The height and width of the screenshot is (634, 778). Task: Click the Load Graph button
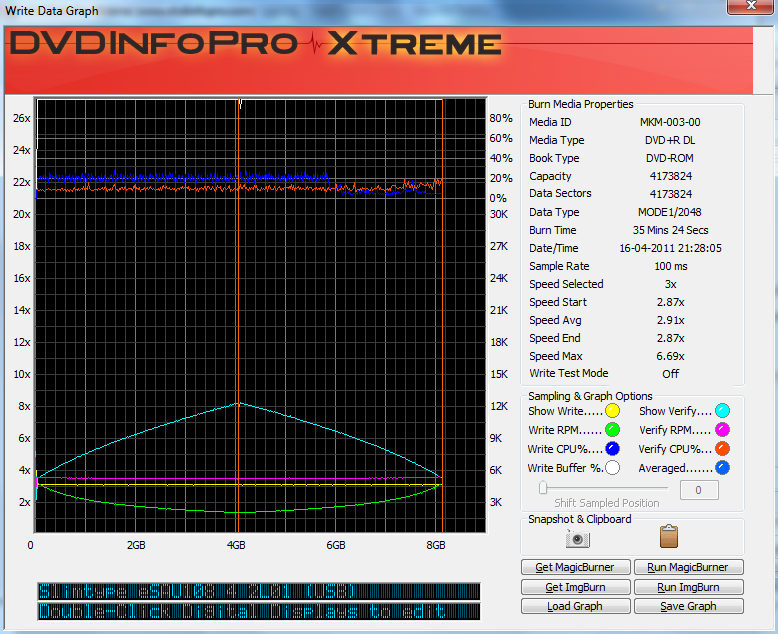(x=576, y=606)
